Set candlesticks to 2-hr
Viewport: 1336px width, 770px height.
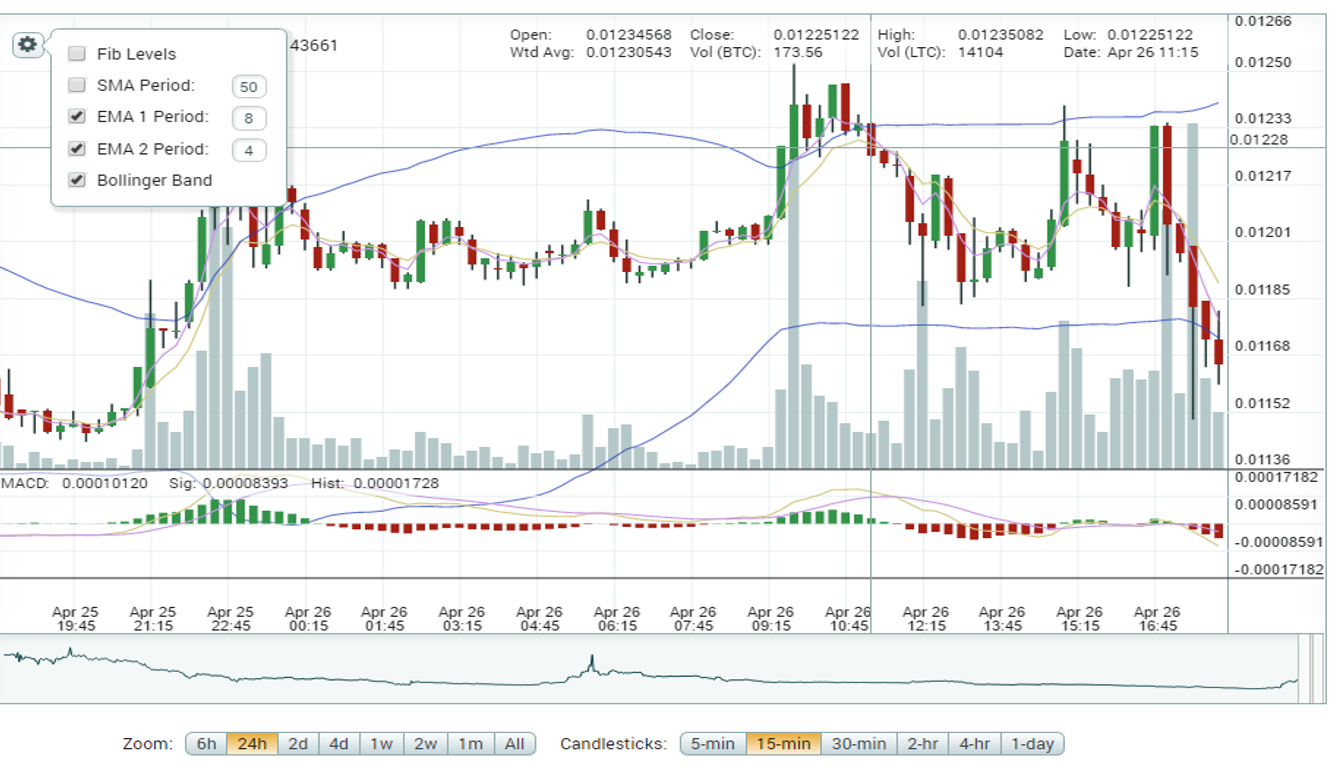(922, 744)
